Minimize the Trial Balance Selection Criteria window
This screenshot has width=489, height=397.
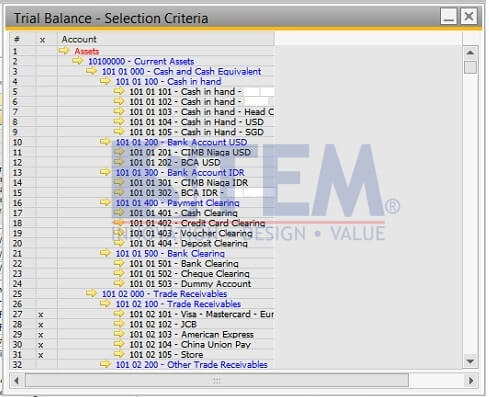coord(449,16)
